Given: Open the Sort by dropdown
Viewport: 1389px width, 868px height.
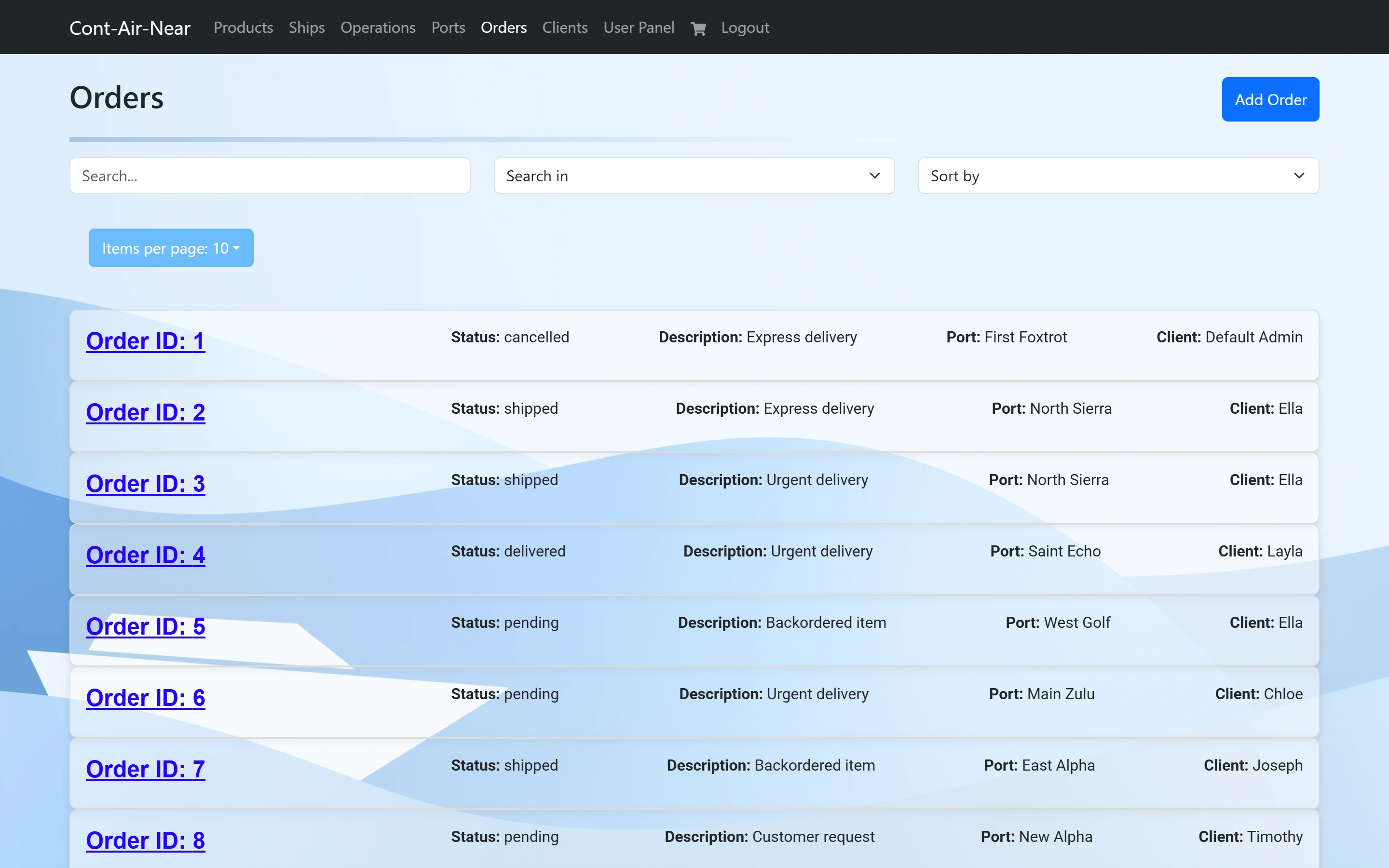Looking at the screenshot, I should 1118,176.
